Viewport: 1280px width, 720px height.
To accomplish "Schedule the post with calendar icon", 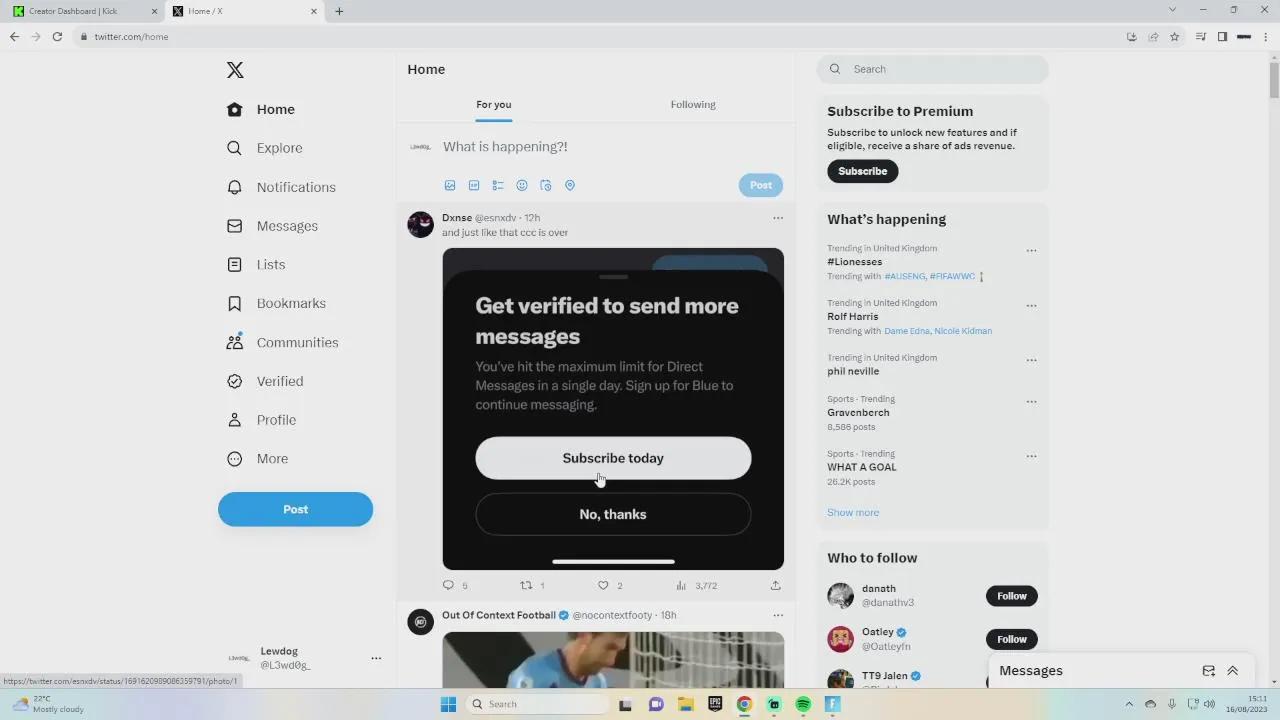I will click(546, 185).
